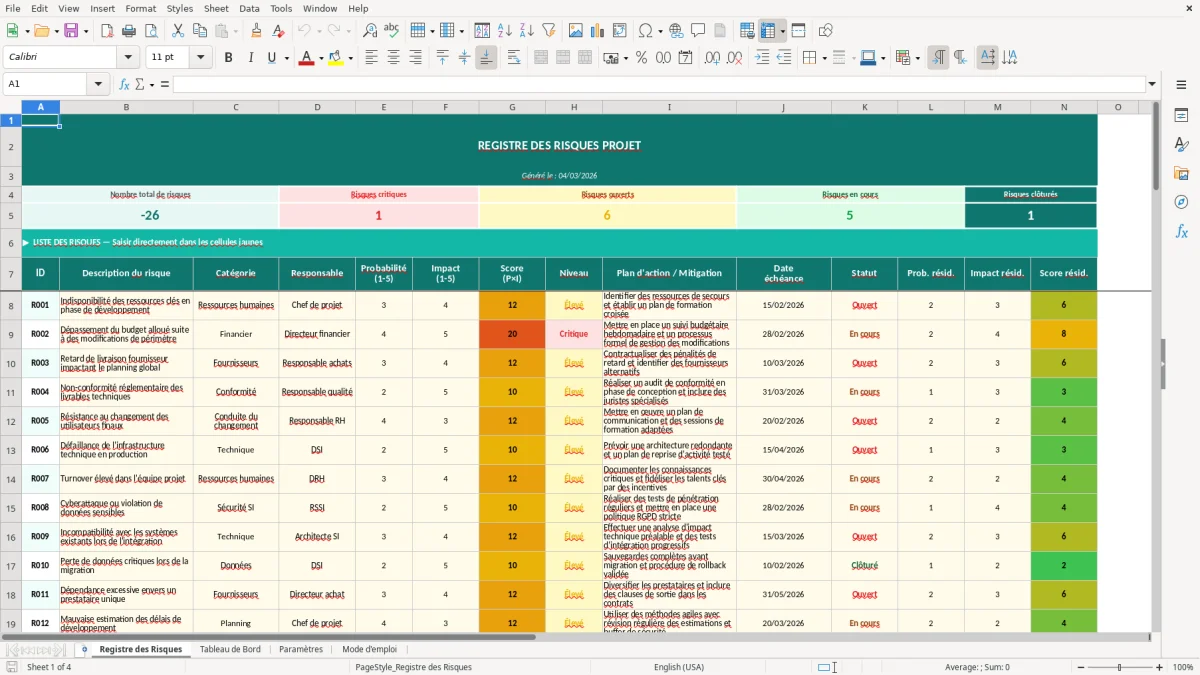Image resolution: width=1200 pixels, height=675 pixels.
Task: Open the sidebar Navigator panel
Action: pos(1181,202)
